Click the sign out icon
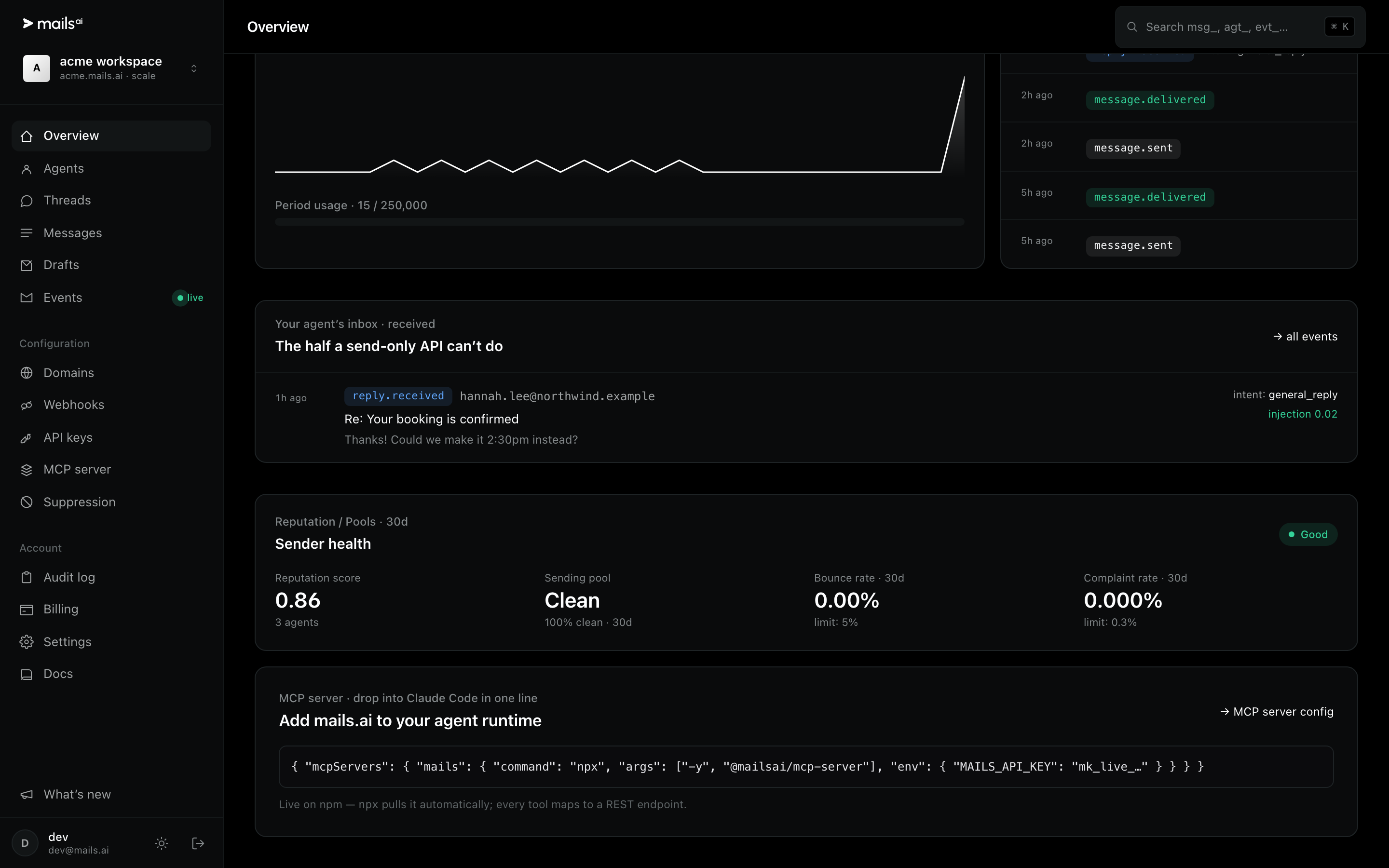 (198, 843)
